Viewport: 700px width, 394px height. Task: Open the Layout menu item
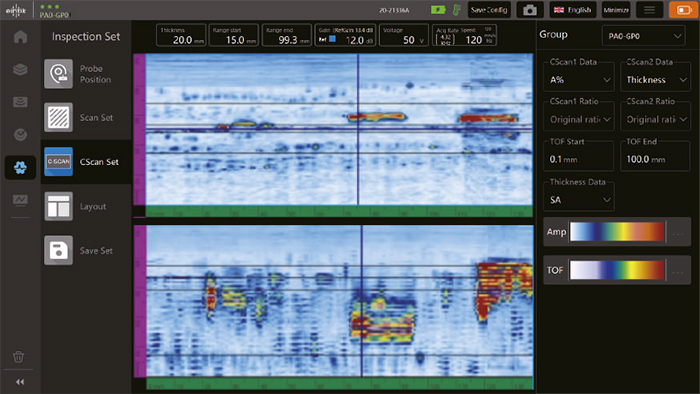[86, 206]
